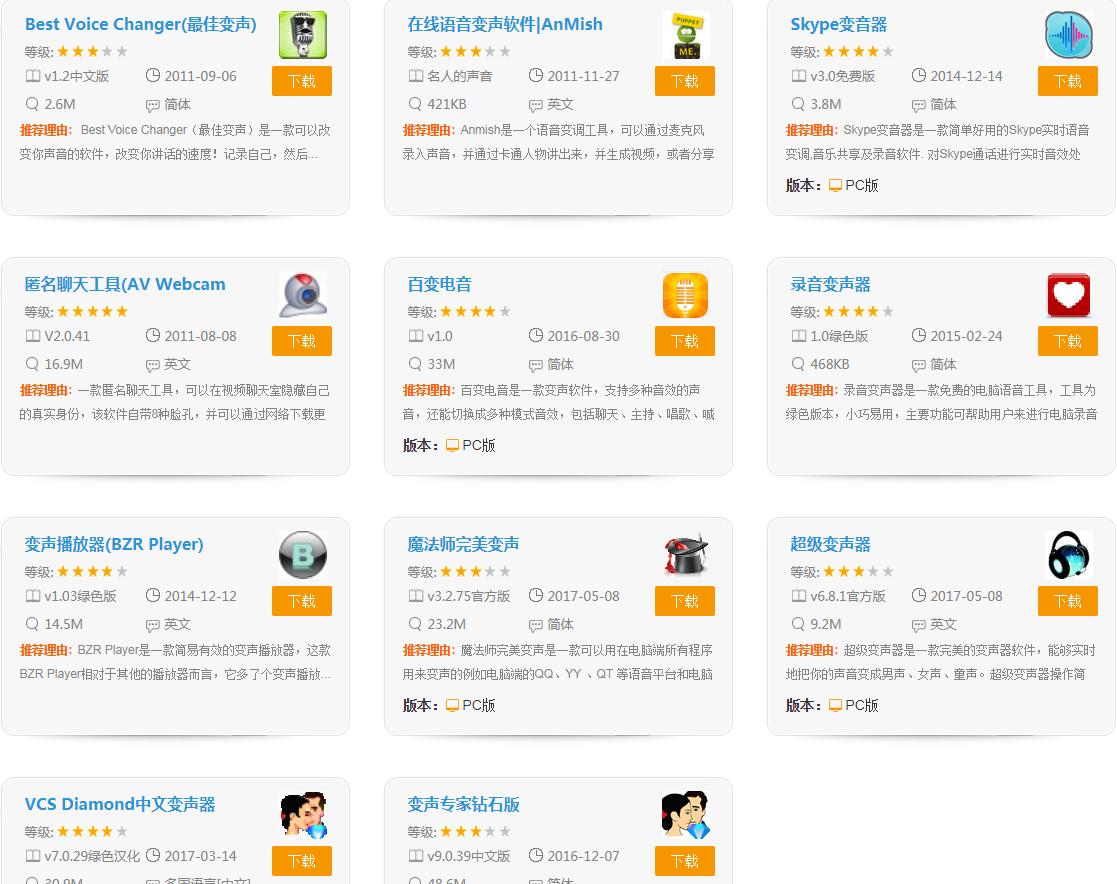Open the 匿名聊天工具(AV Webcam title link
This screenshot has height=884, width=1117.
coord(125,284)
